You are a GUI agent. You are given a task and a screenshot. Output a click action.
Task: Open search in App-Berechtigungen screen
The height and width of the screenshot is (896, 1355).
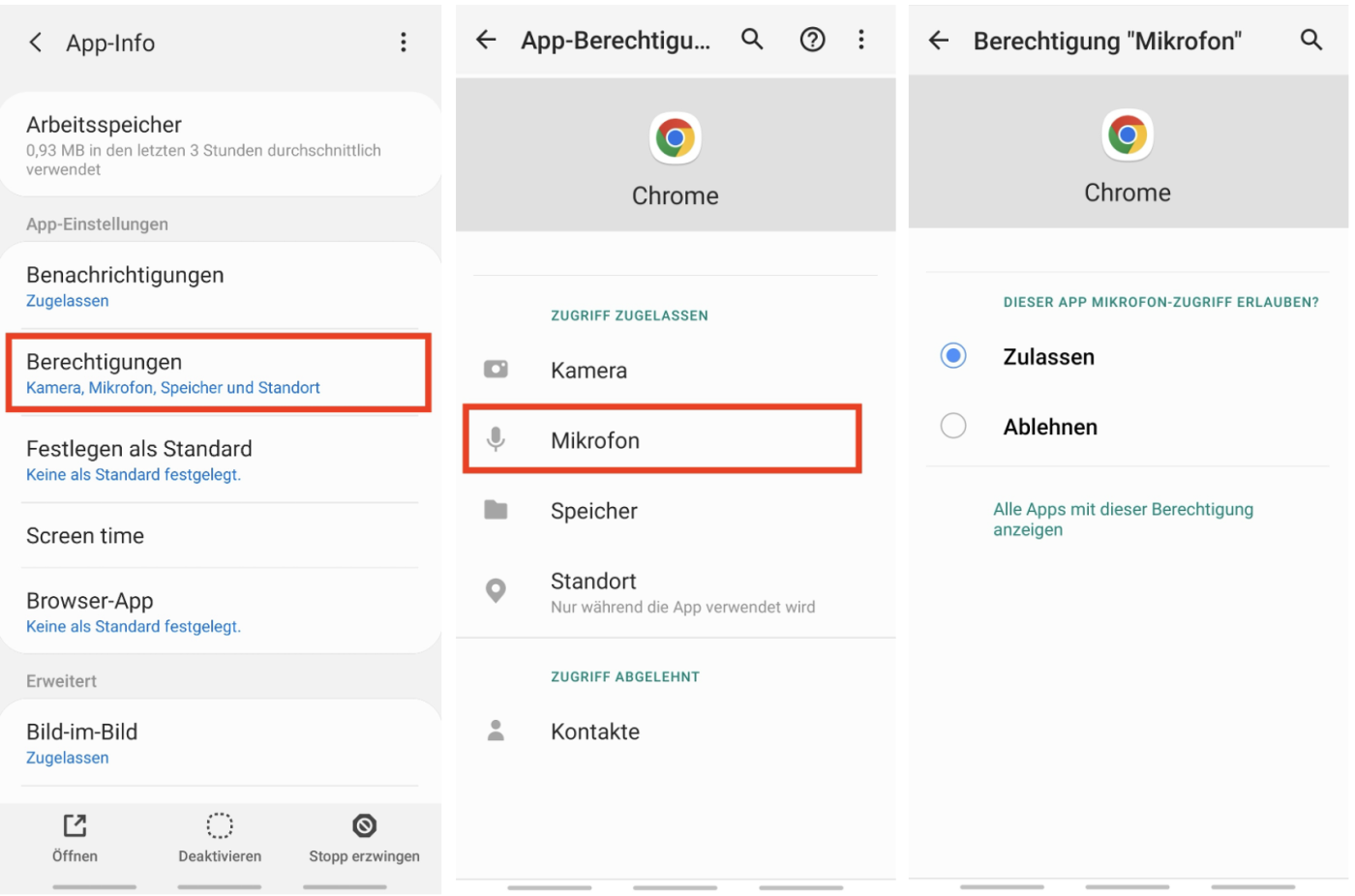click(x=753, y=40)
